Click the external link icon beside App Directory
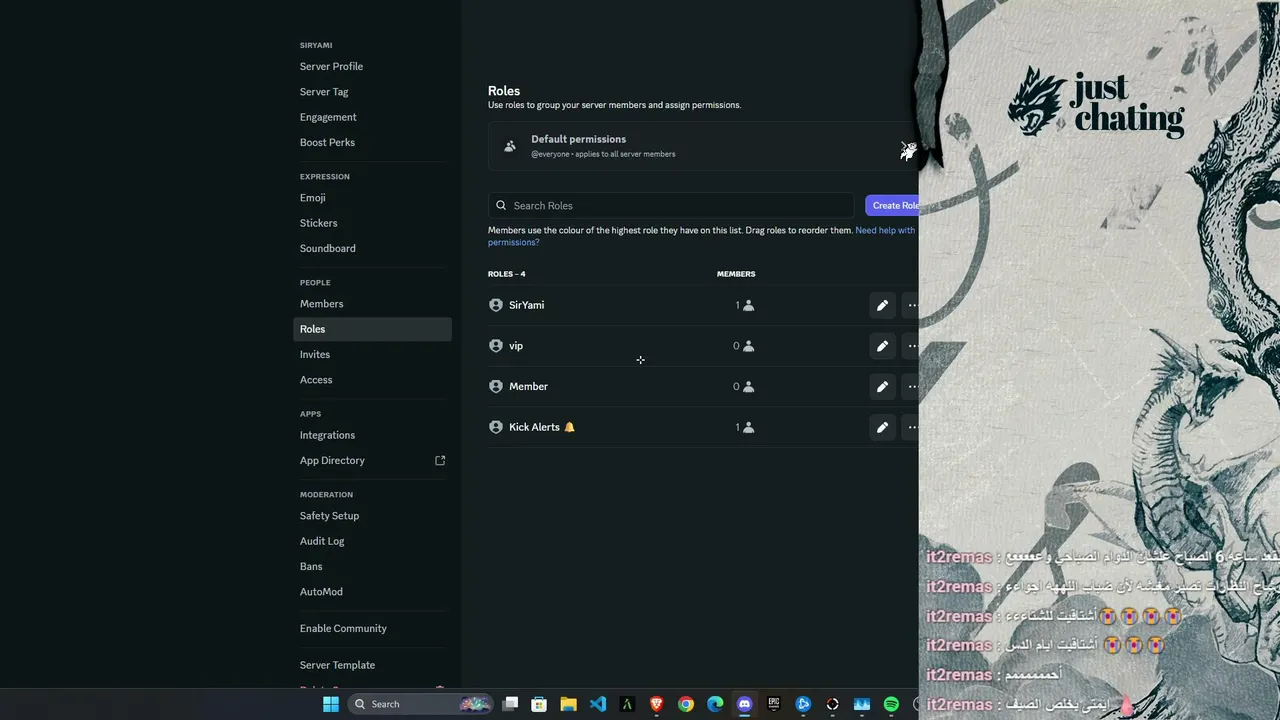1280x720 pixels. pos(440,461)
